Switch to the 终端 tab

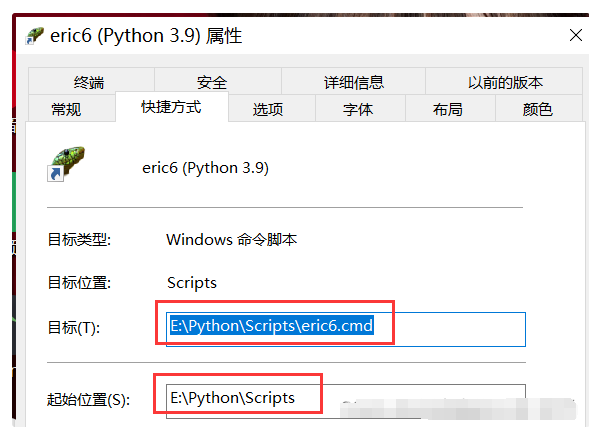[91, 82]
